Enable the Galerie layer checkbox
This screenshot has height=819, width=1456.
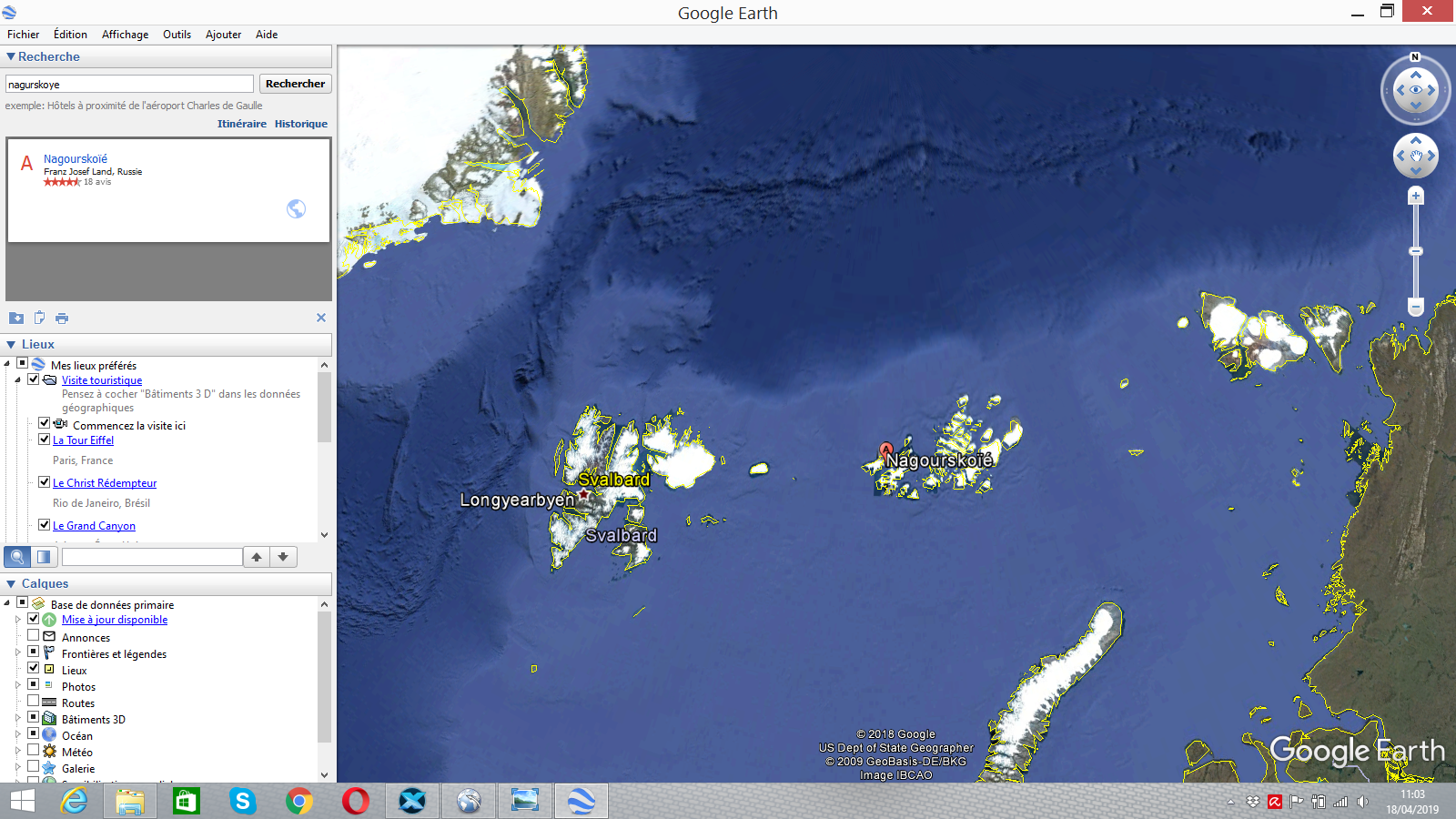(34, 766)
